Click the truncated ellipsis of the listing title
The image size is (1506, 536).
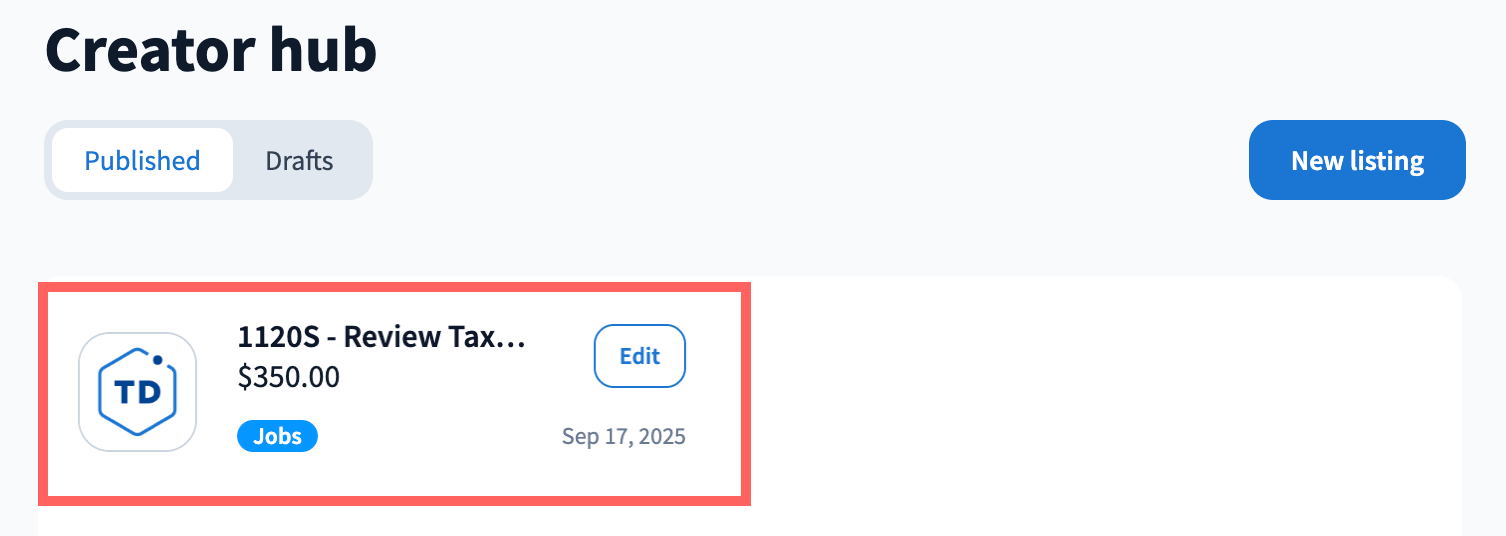(x=511, y=338)
